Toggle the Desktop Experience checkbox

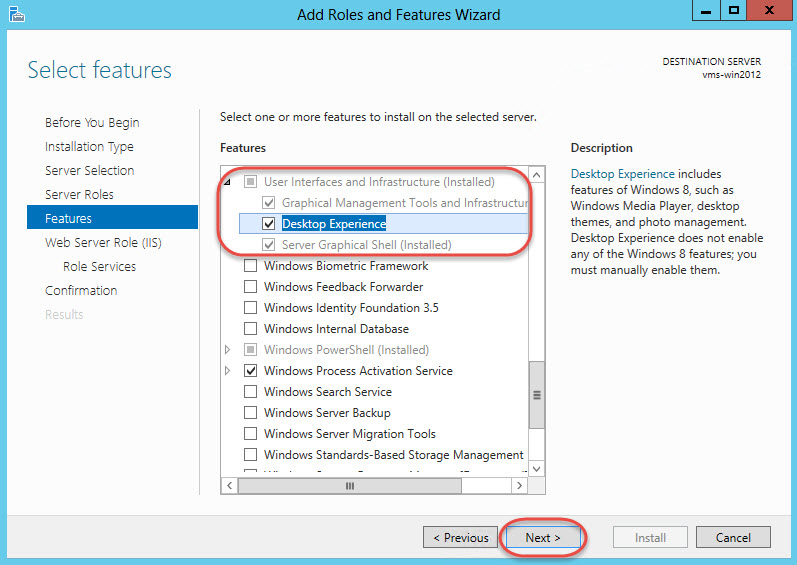(x=269, y=224)
